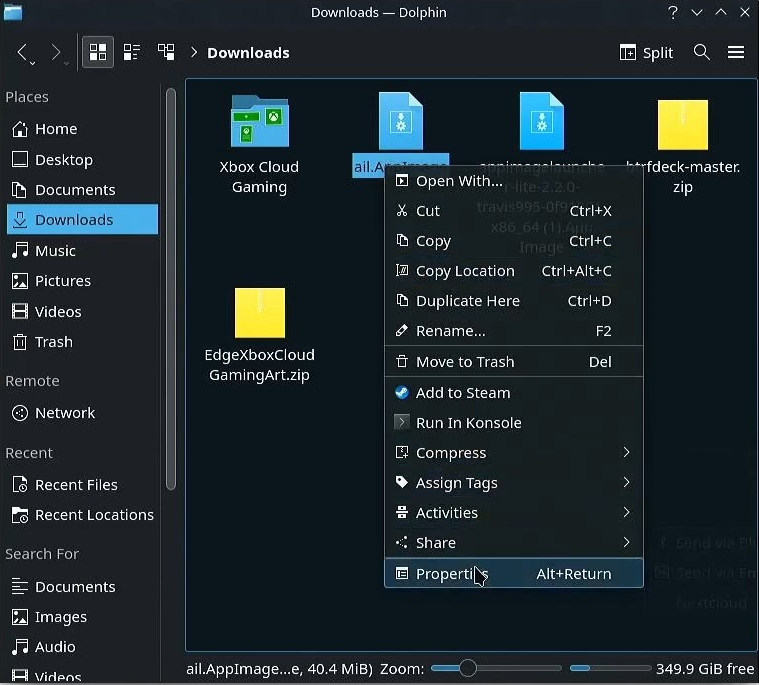Screen dimensions: 759x685
Task: Expand the Compress submenu
Action: click(514, 453)
